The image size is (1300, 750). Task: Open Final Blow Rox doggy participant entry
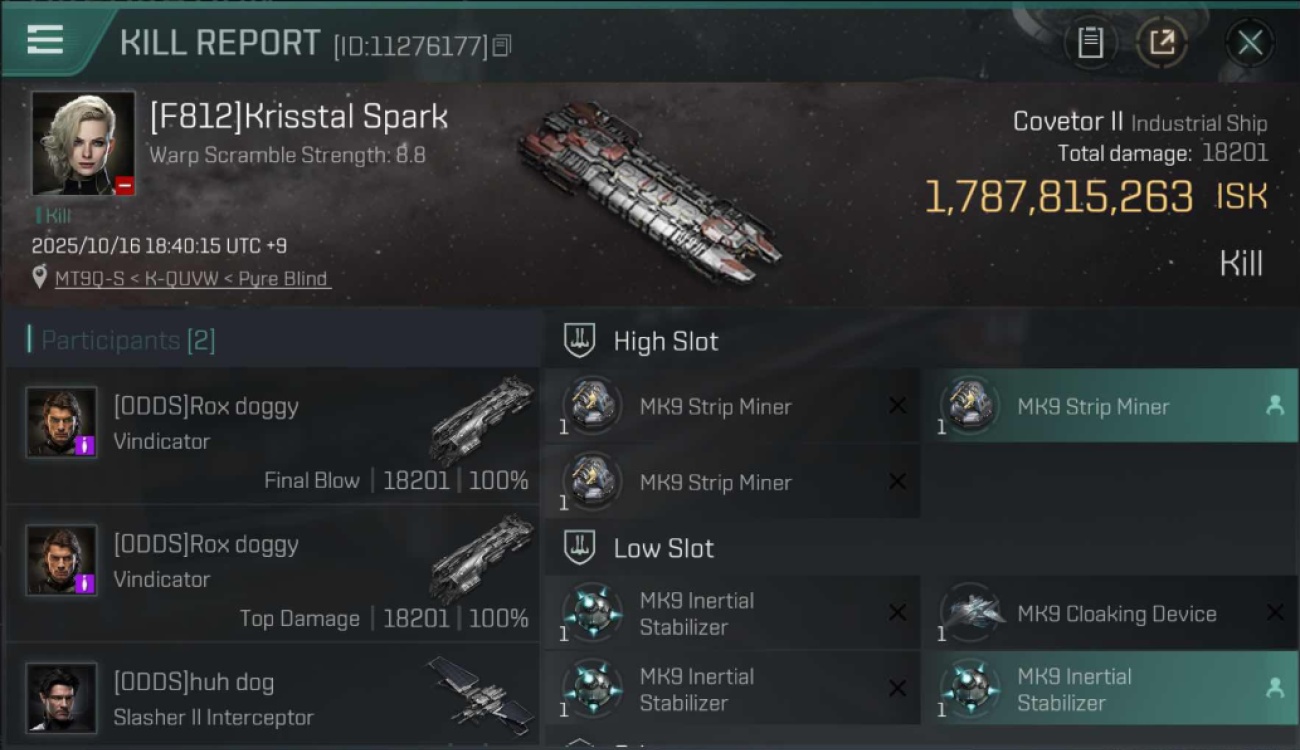coord(272,436)
